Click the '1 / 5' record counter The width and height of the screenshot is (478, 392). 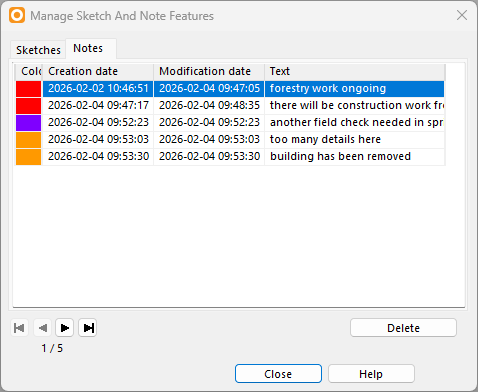[x=52, y=348]
